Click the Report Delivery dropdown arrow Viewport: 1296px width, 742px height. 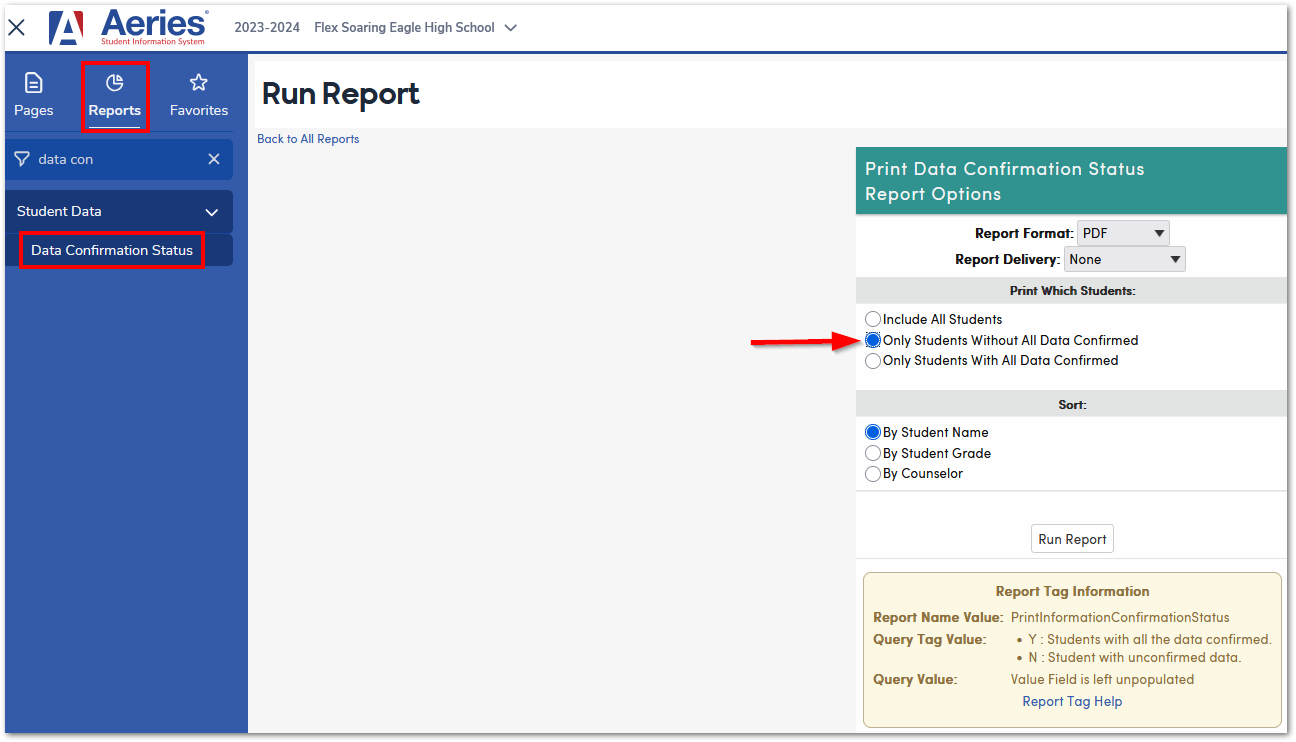click(1174, 258)
